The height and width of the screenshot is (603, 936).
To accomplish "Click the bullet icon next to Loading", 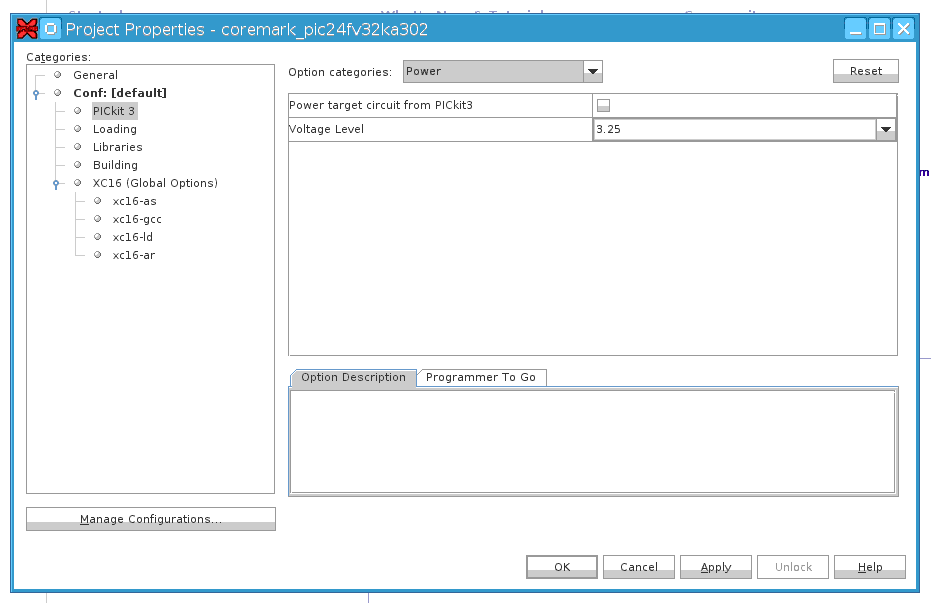I will tap(78, 128).
